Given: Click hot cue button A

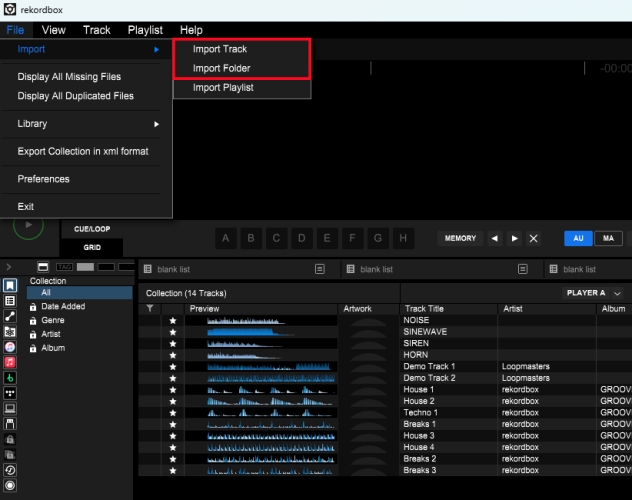Looking at the screenshot, I should [225, 238].
